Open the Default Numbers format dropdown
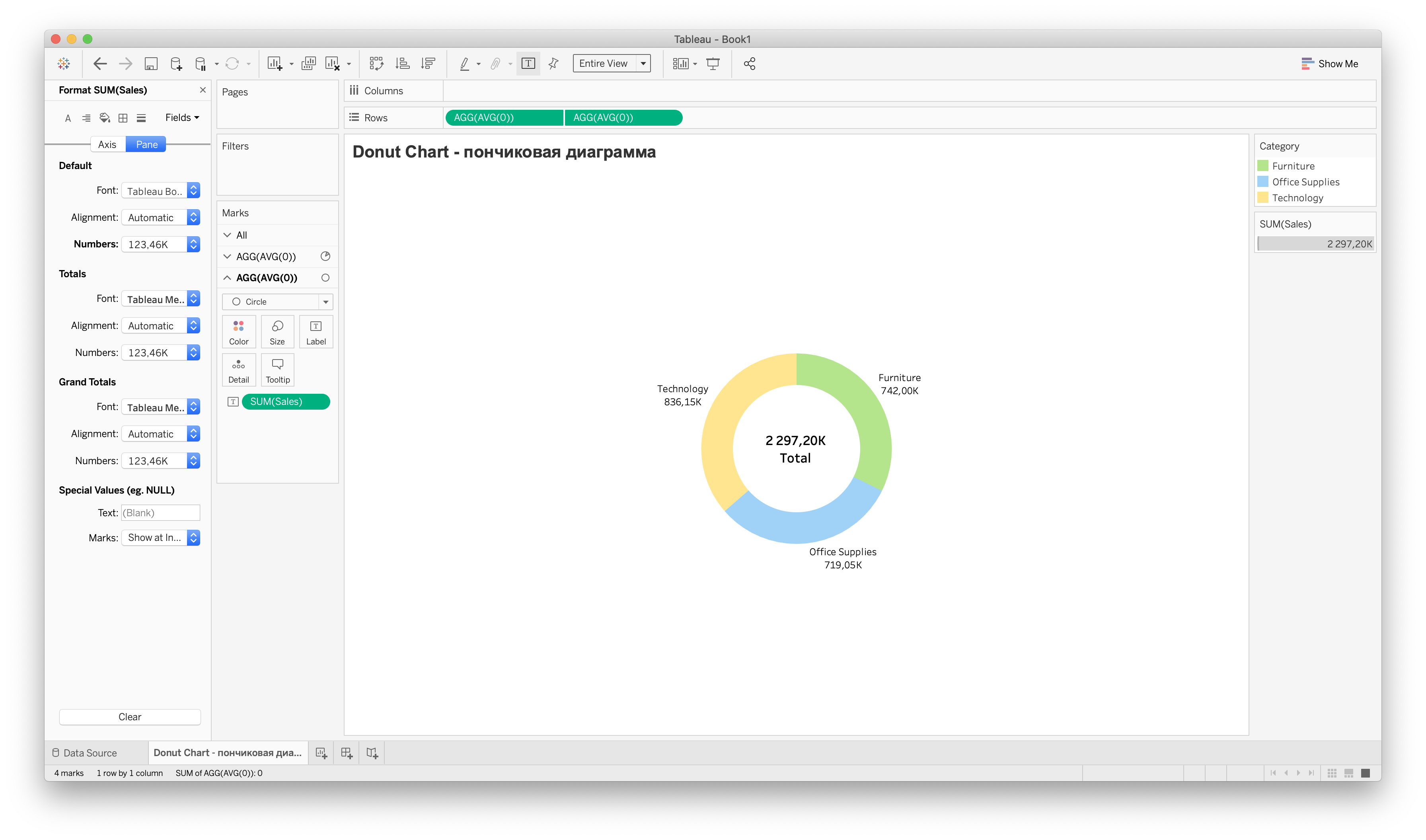This screenshot has height=840, width=1426. tap(161, 245)
